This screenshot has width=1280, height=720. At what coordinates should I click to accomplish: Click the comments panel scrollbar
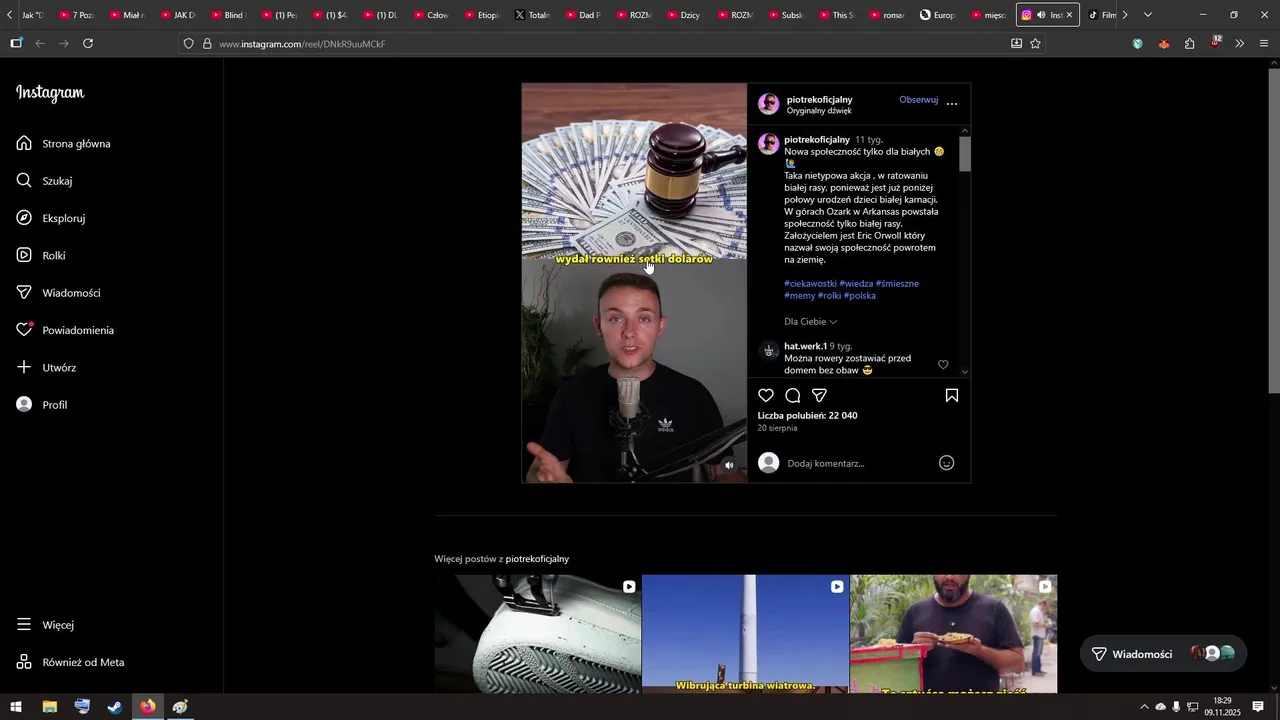[965, 155]
